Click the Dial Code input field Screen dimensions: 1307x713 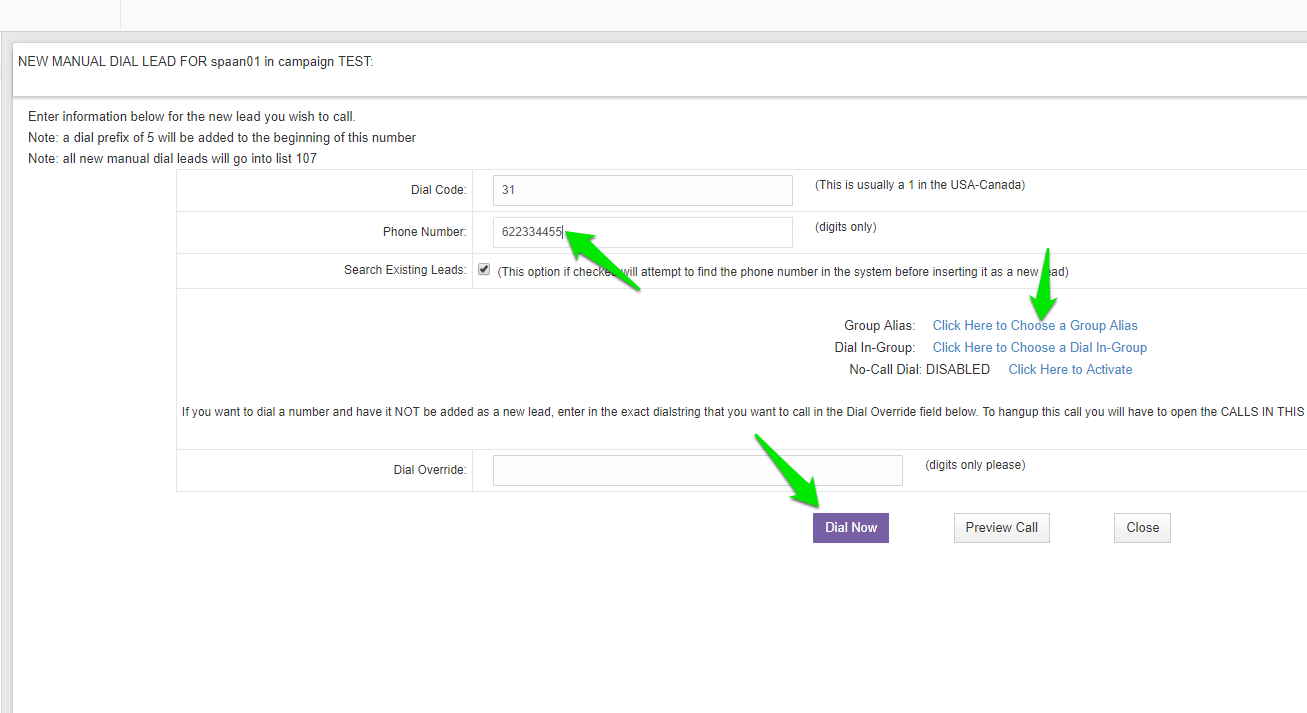click(642, 190)
